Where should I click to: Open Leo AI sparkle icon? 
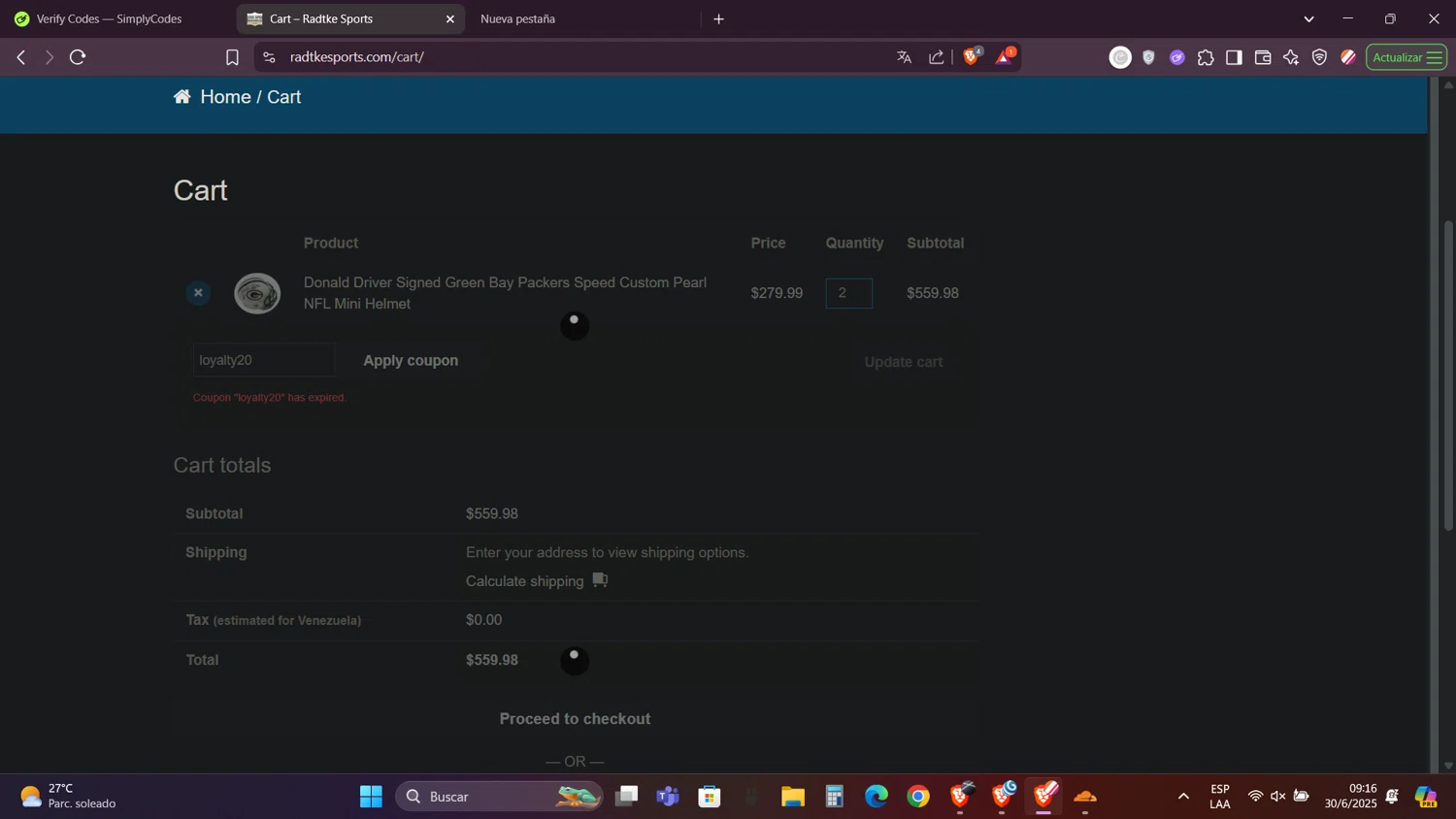(1291, 57)
